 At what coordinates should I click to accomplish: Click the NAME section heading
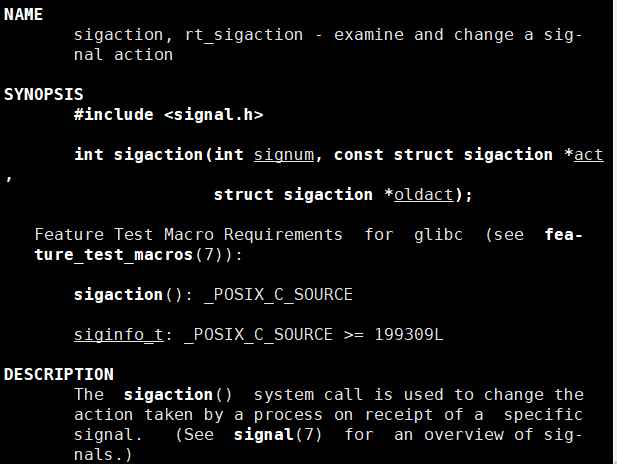[x=24, y=15]
